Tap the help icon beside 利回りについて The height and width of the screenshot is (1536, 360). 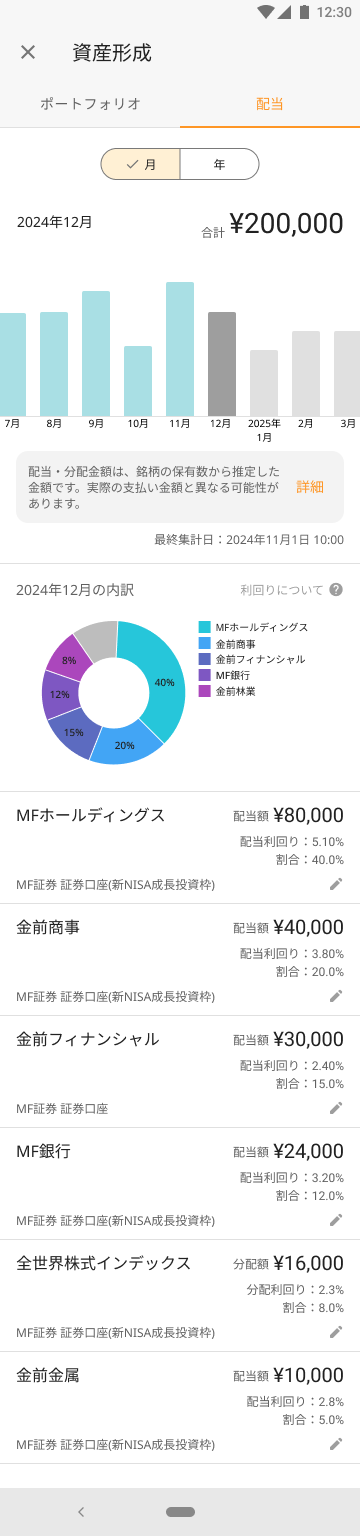tap(336, 590)
